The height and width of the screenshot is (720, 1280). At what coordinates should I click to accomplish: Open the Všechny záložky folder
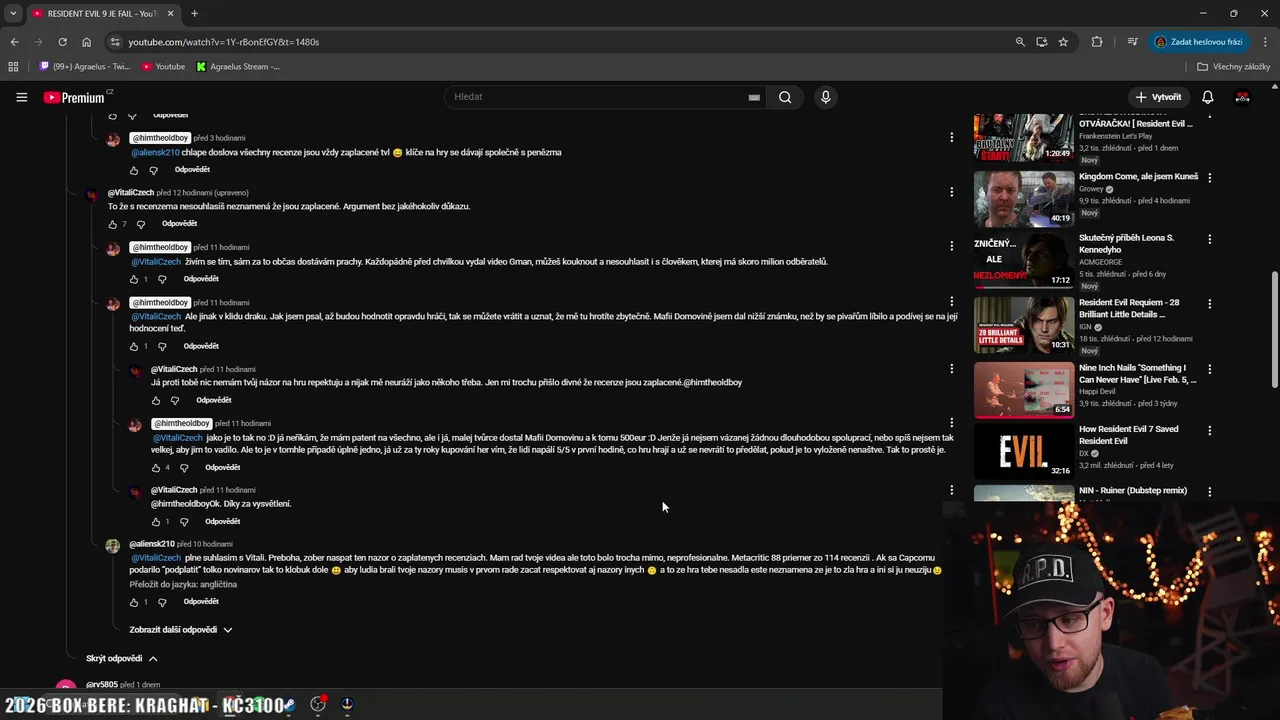pos(1233,67)
